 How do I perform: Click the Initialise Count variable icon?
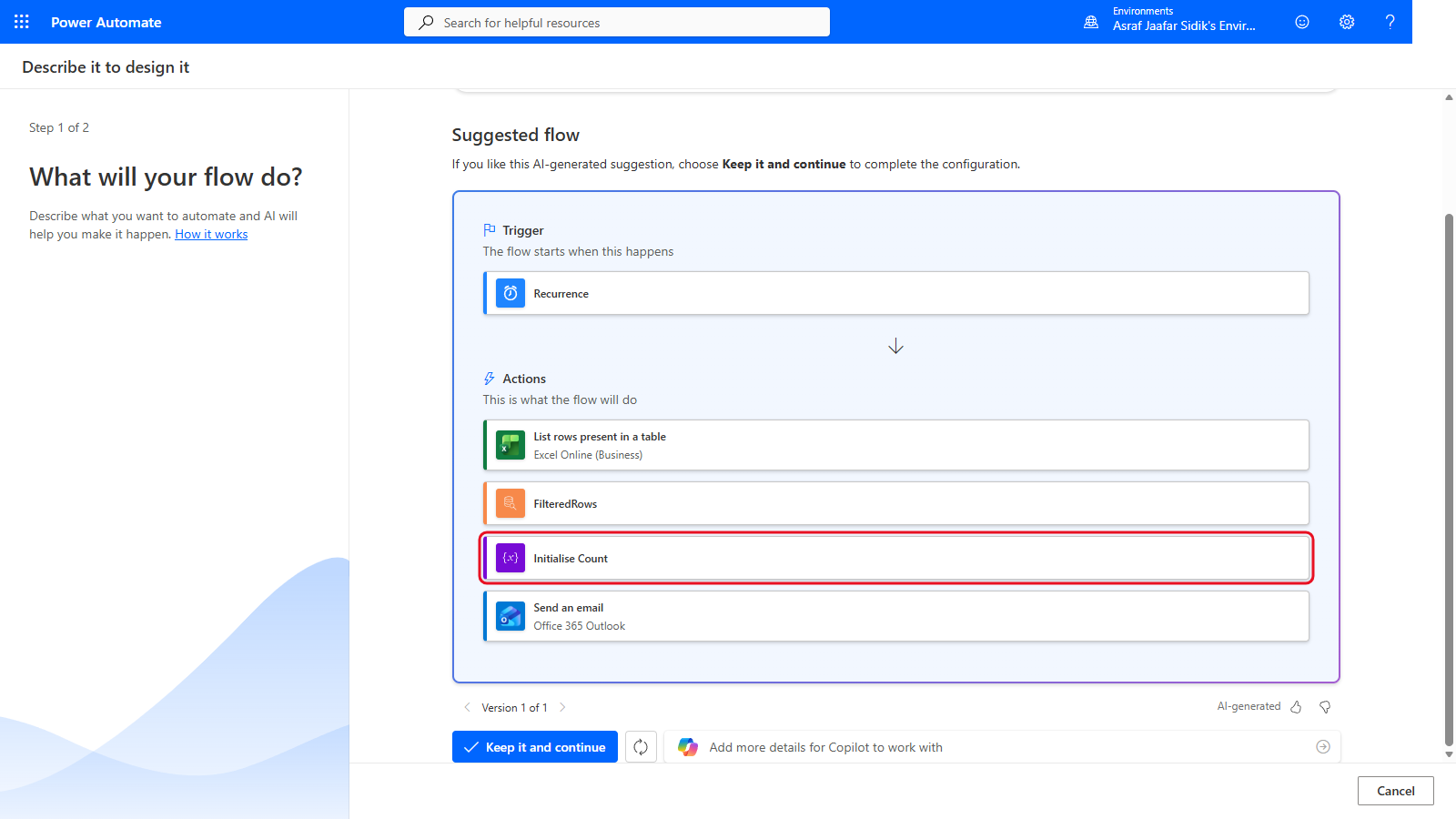tap(511, 558)
